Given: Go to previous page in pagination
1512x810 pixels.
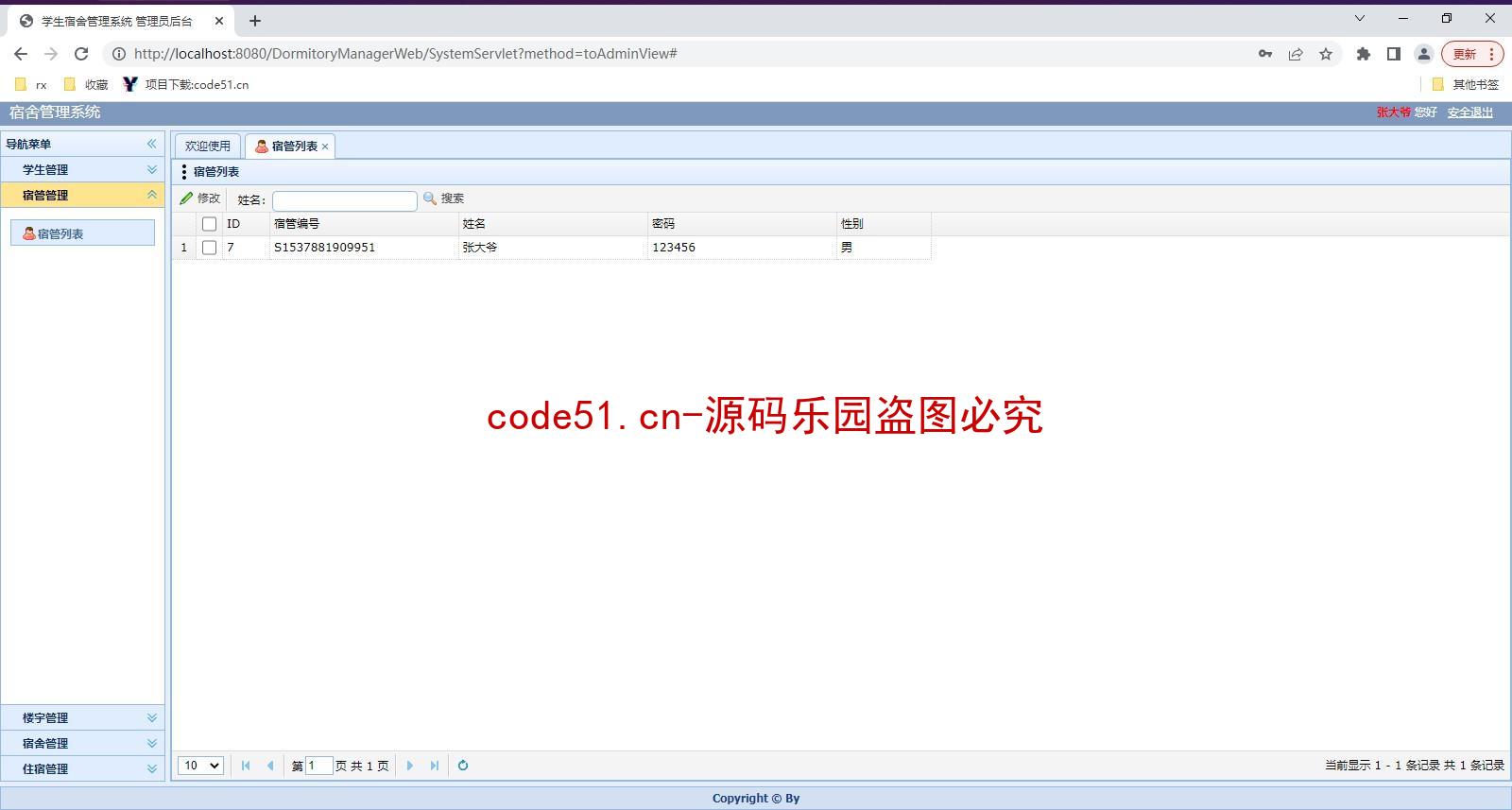Looking at the screenshot, I should (270, 766).
